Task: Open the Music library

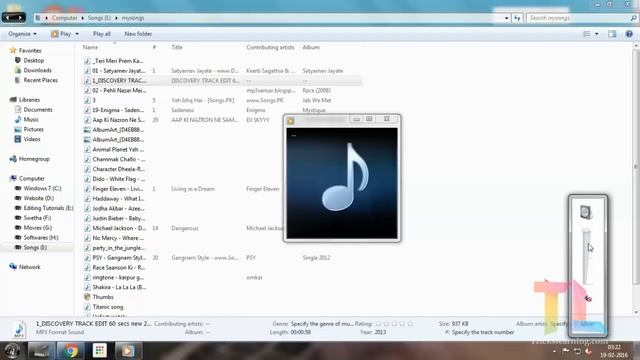Action: [31, 120]
